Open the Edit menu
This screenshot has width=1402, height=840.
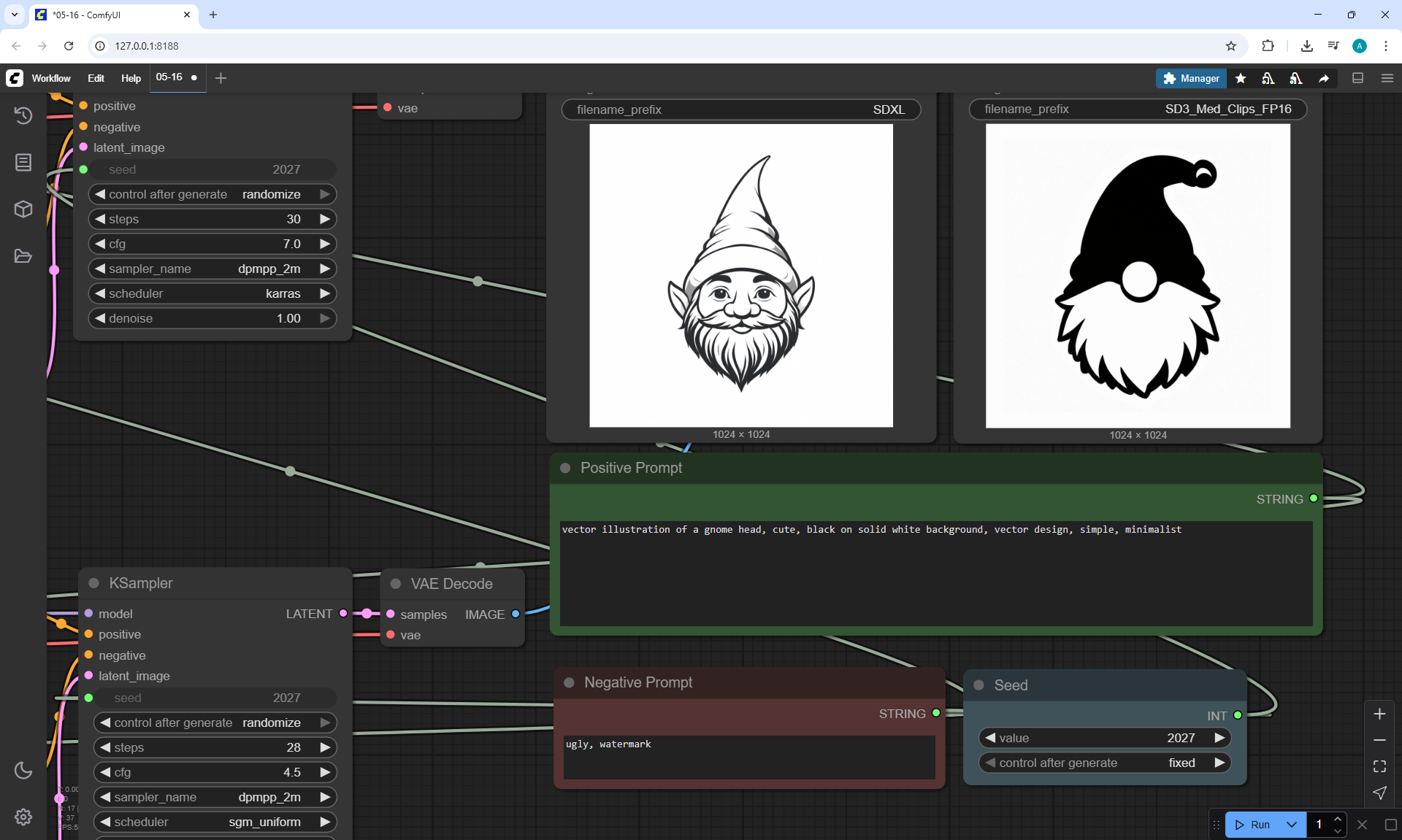coord(96,78)
